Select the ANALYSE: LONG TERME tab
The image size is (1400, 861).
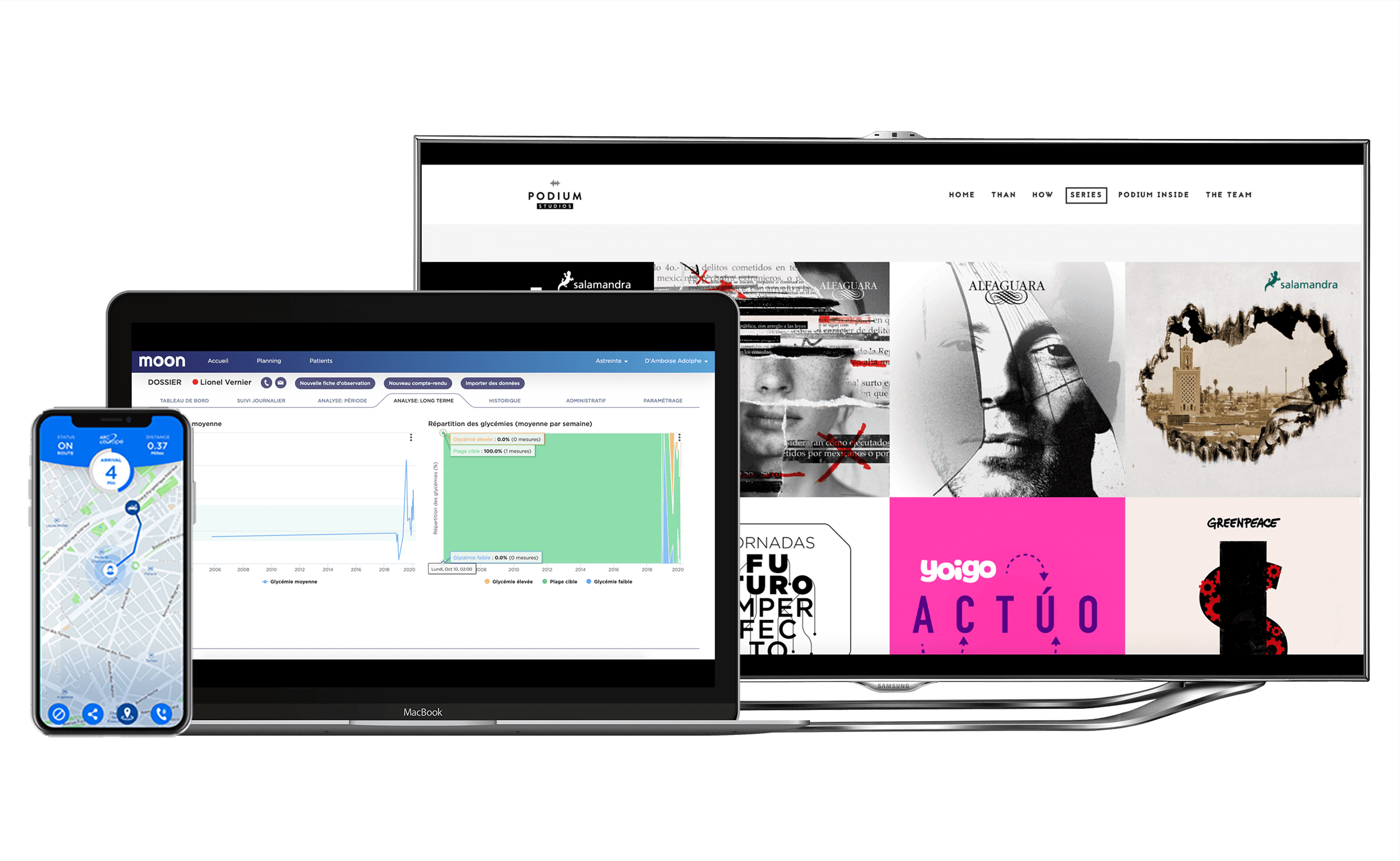(x=421, y=400)
